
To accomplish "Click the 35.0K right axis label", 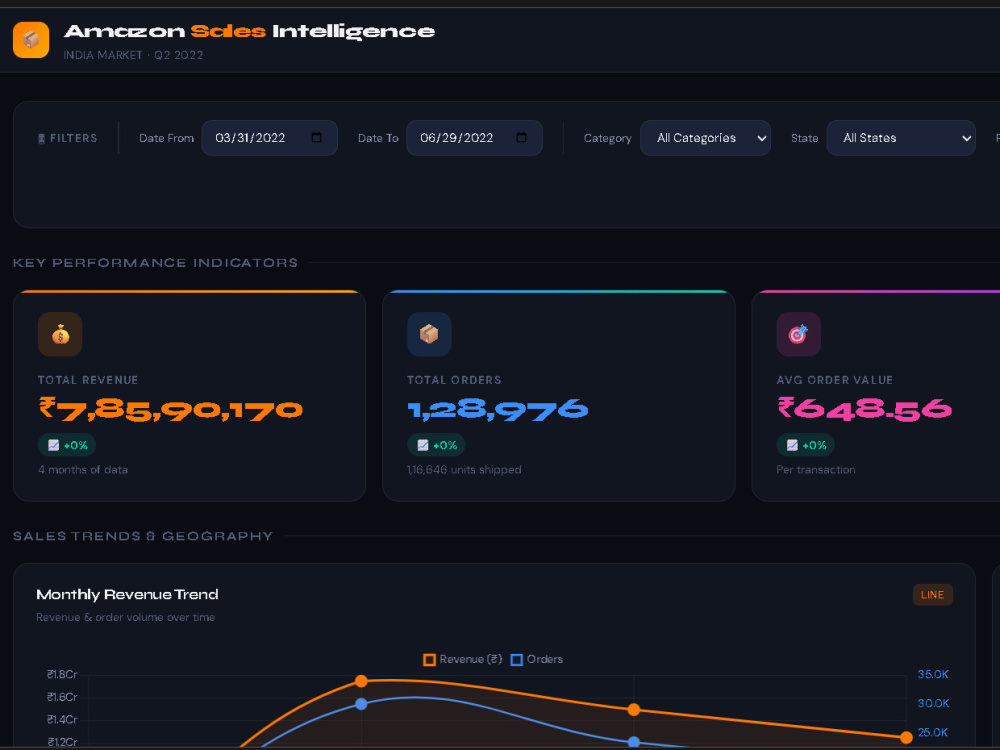I will coord(933,675).
